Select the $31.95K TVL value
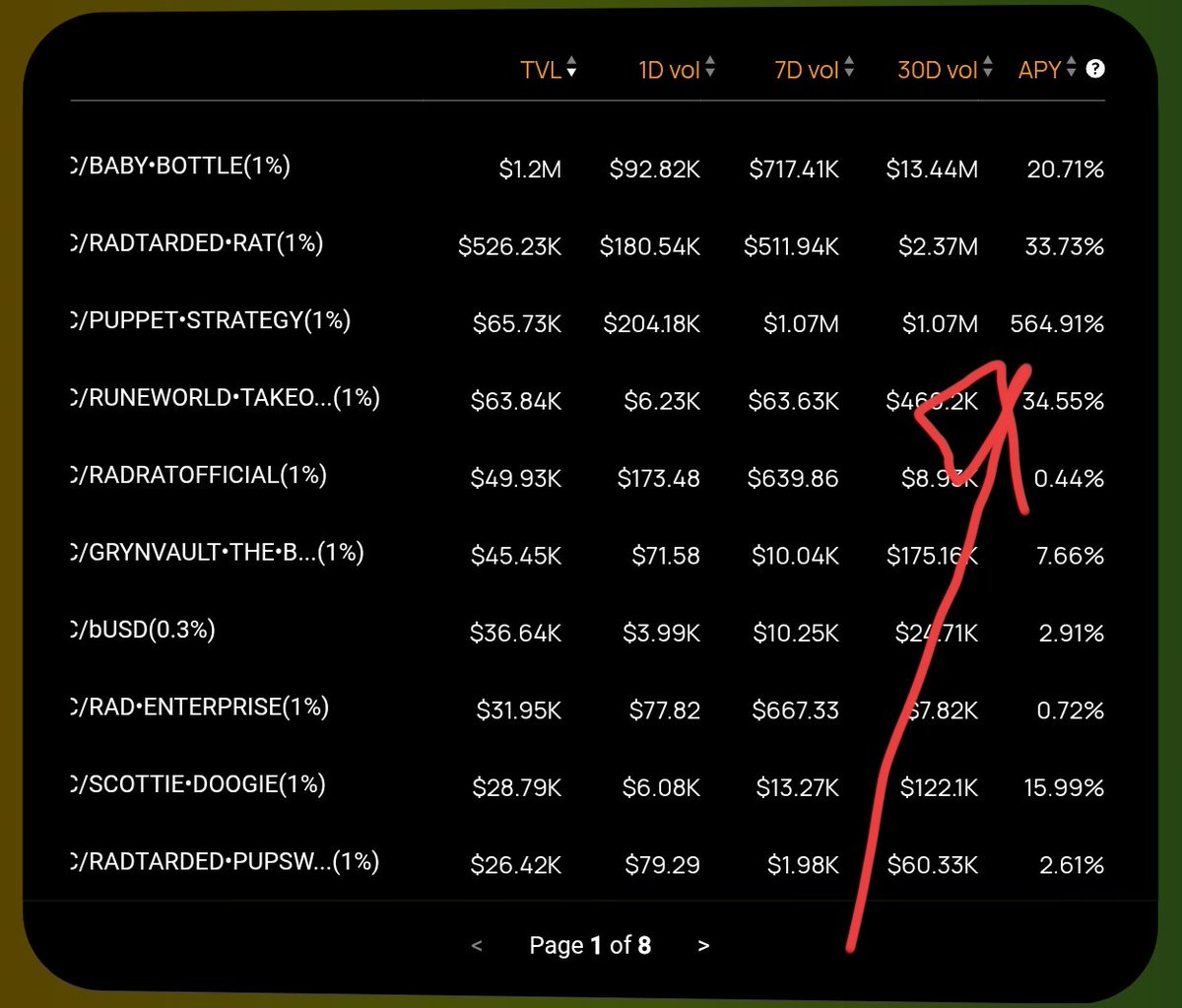The width and height of the screenshot is (1182, 1008). (519, 710)
